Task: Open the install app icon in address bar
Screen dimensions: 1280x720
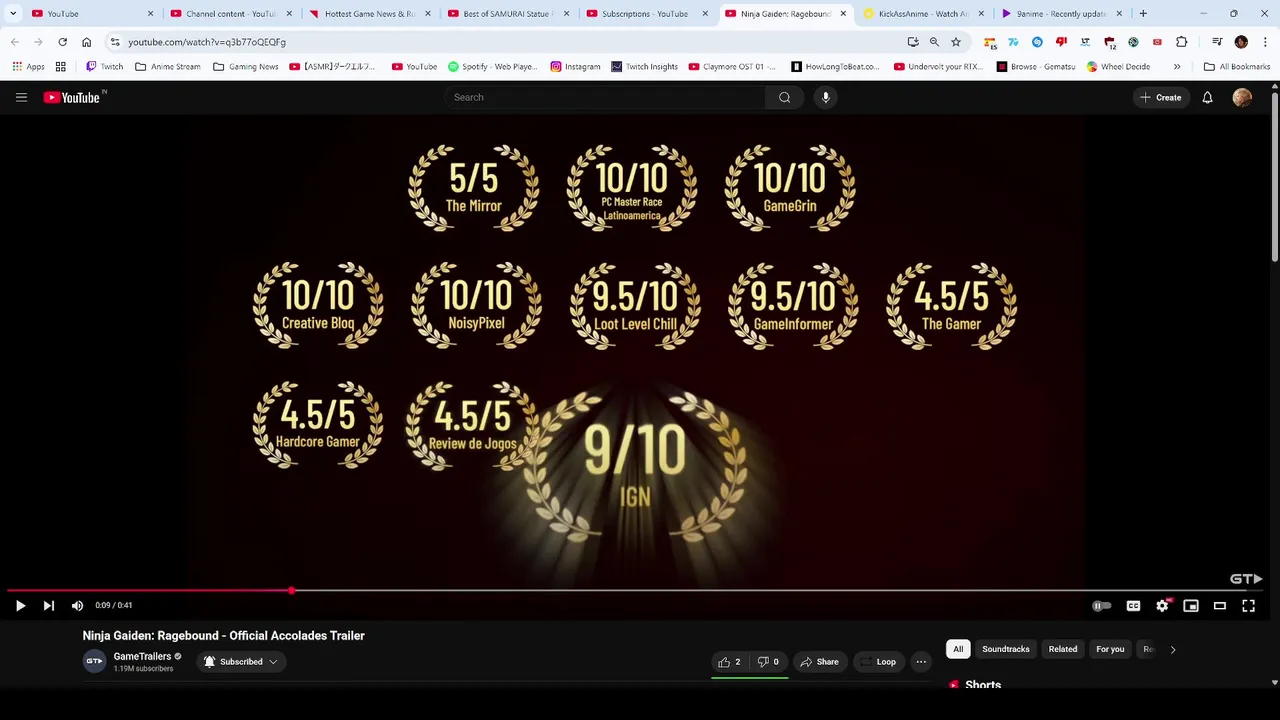Action: tap(912, 42)
